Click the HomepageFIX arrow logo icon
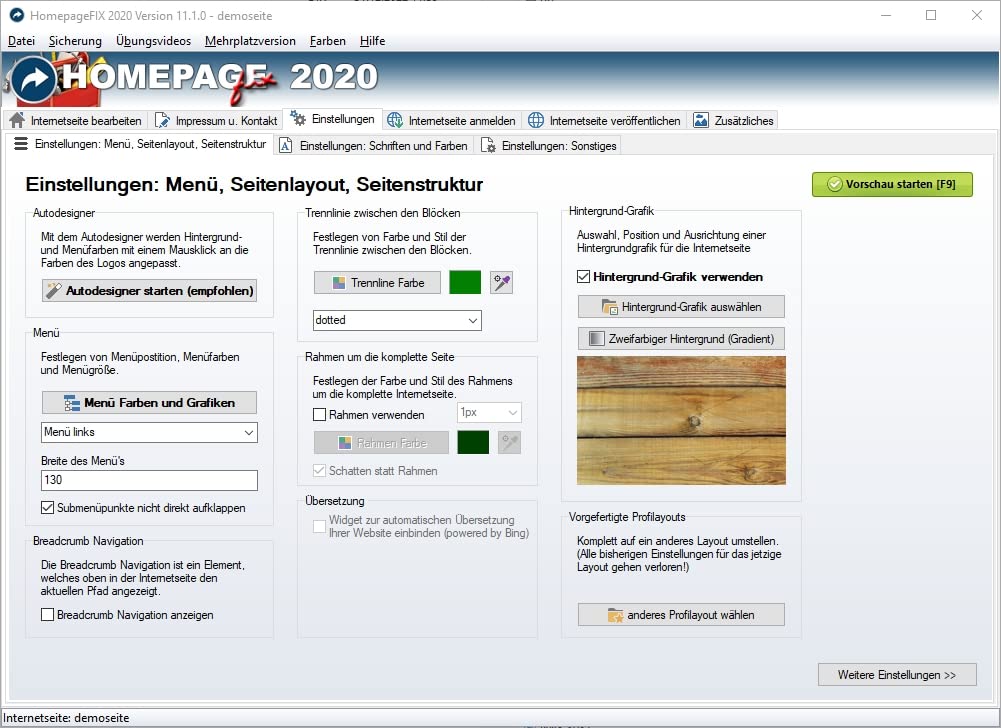Viewport: 1001px width, 728px height. [34, 80]
